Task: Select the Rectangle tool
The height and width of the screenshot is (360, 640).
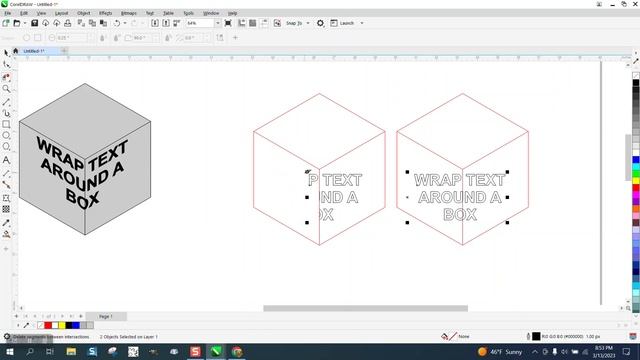Action: pyautogui.click(x=6, y=124)
